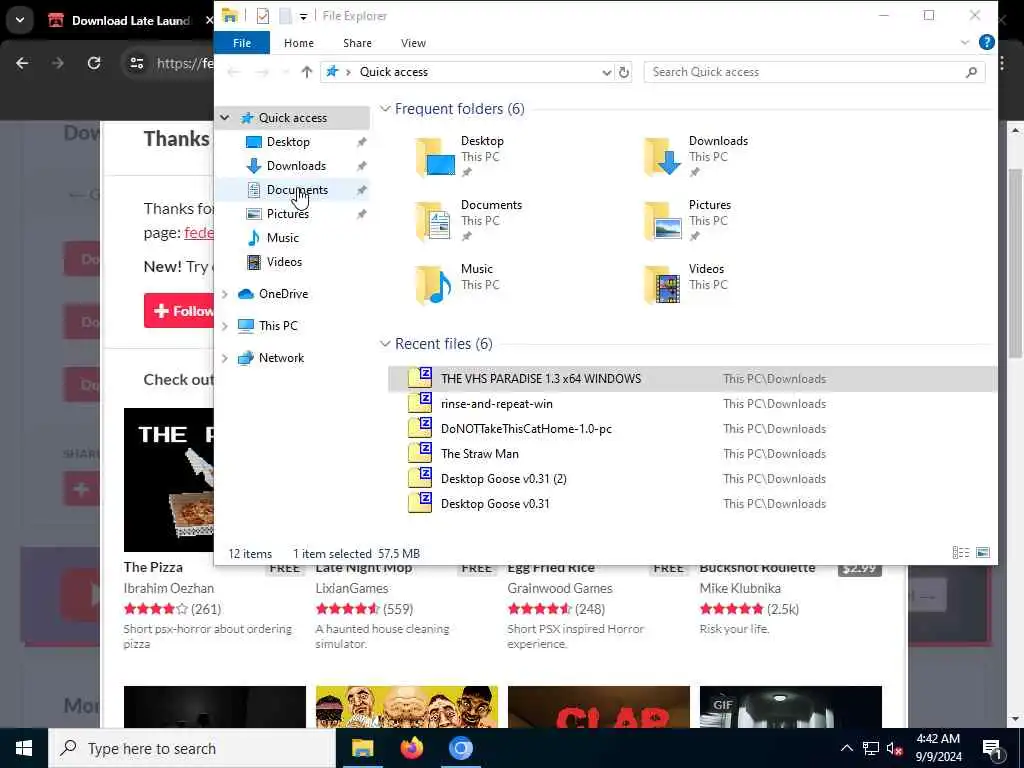Select the rinse-and-repeat-win file

point(692,404)
